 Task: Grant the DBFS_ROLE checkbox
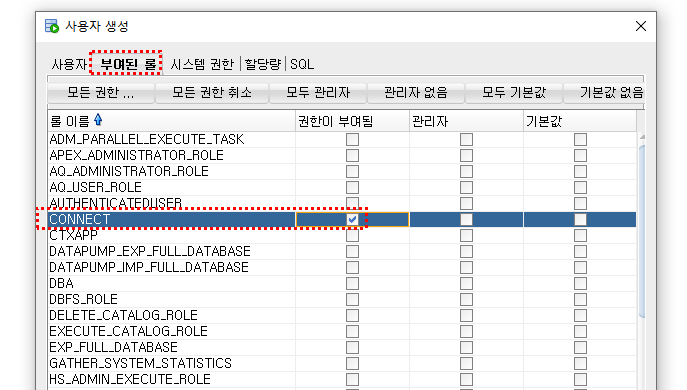pyautogui.click(x=352, y=299)
